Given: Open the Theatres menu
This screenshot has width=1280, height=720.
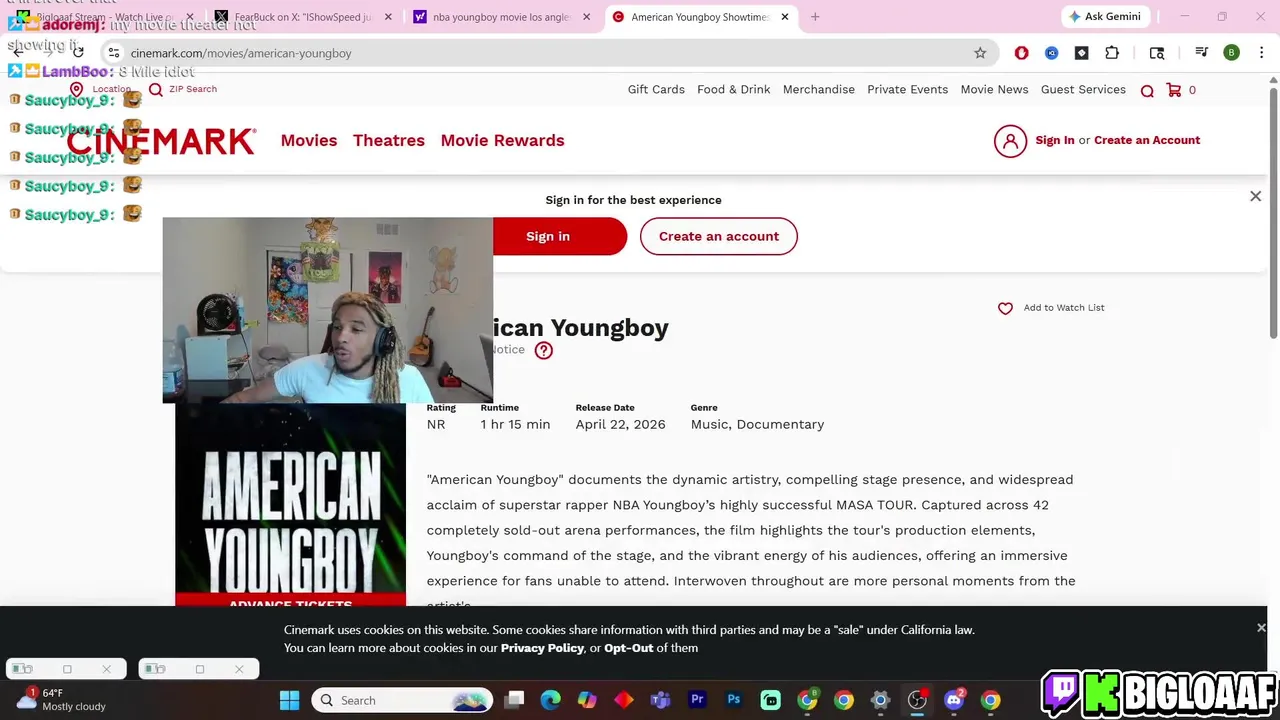Looking at the screenshot, I should point(389,140).
